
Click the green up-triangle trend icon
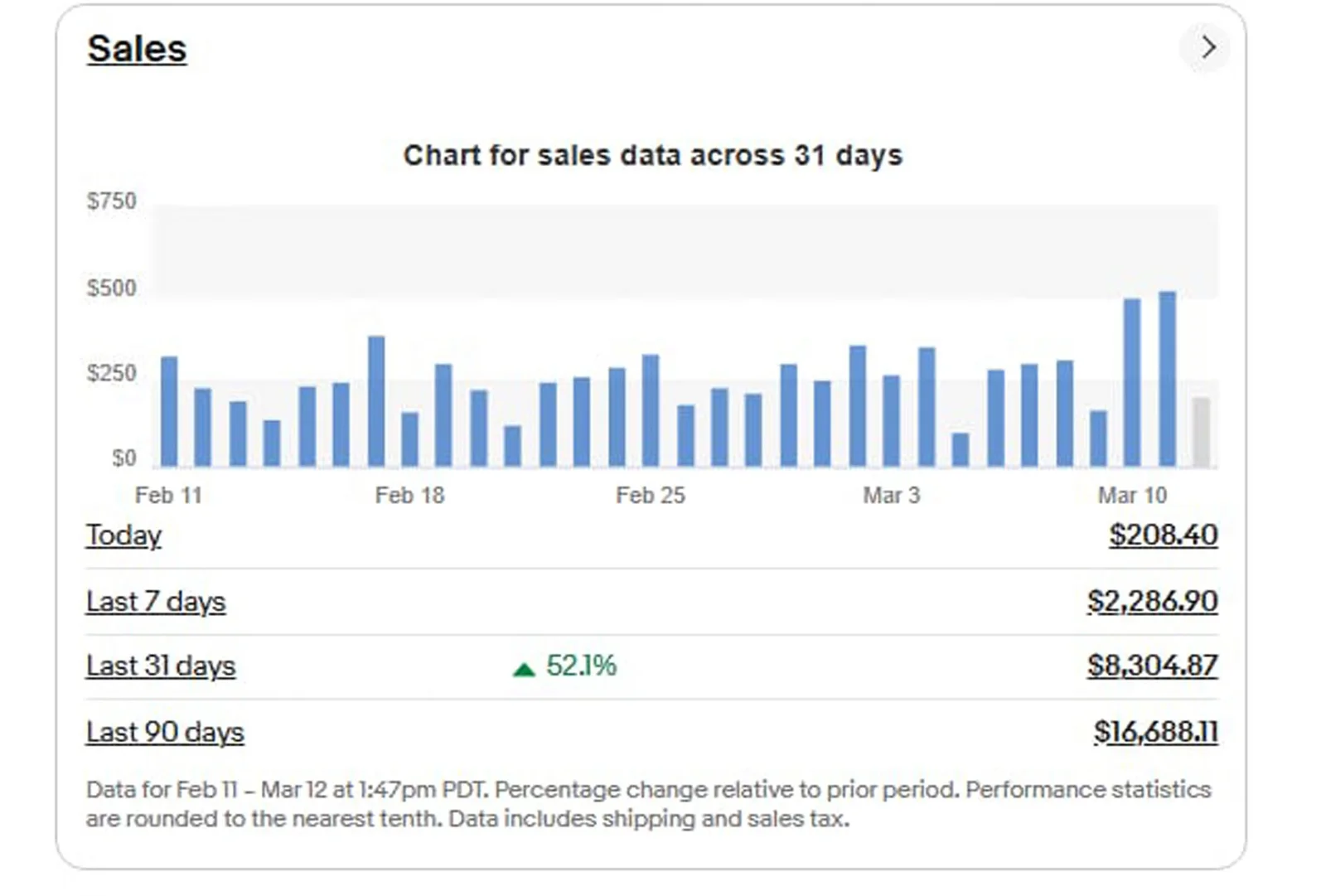[x=524, y=669]
